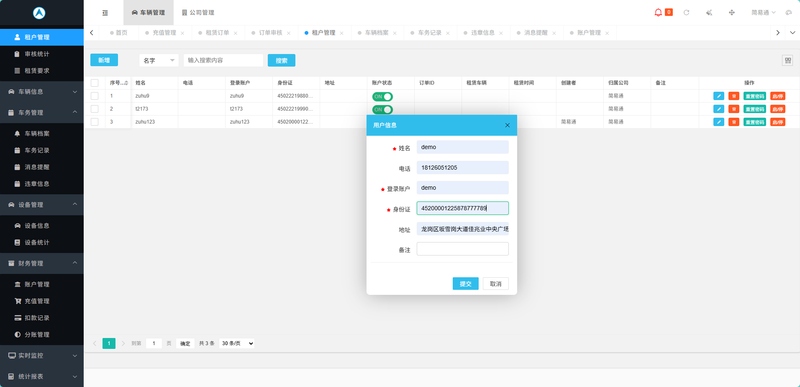Click the blue edit pencil for zuhu9
Image resolution: width=800 pixels, height=387 pixels.
click(x=718, y=96)
